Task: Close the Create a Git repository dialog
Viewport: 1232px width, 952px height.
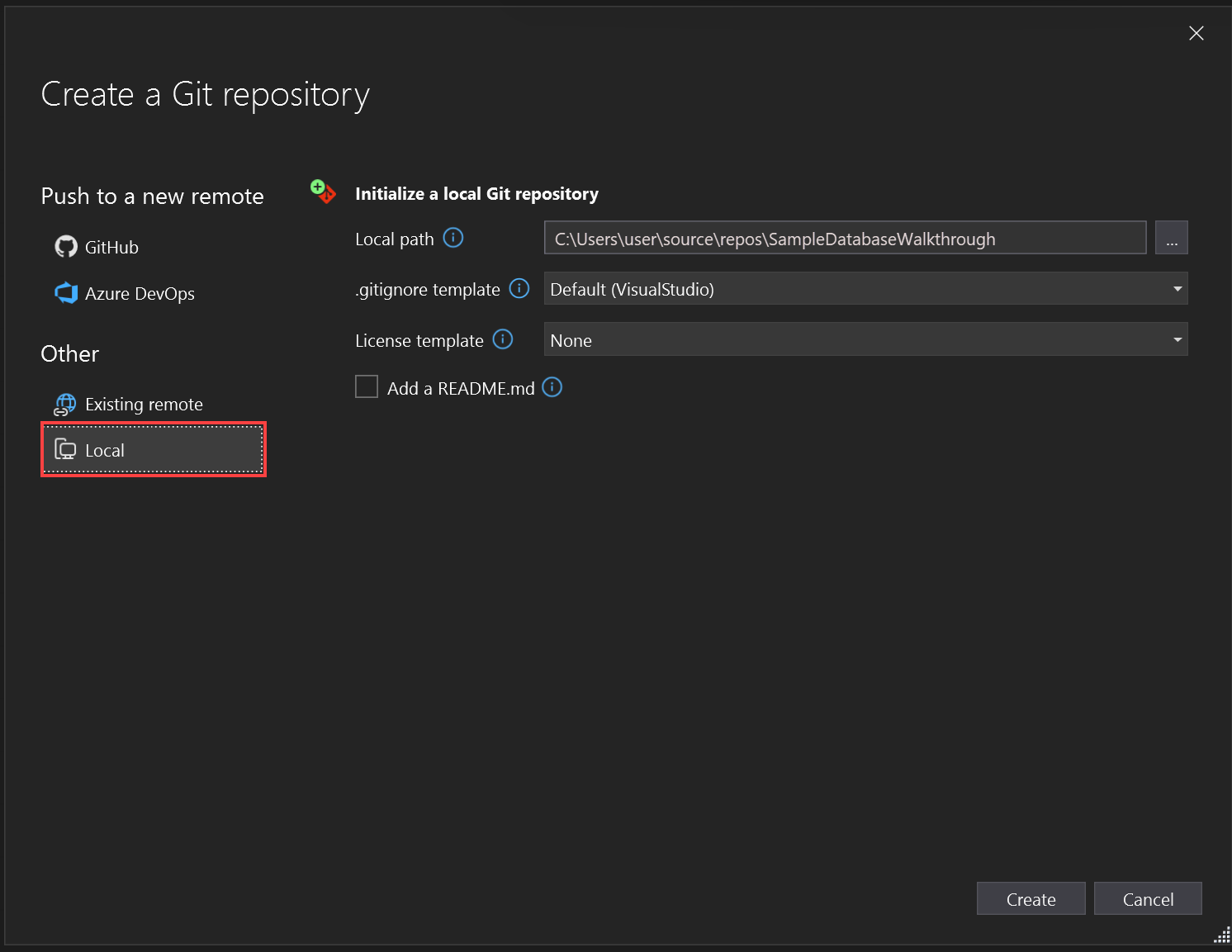Action: tap(1196, 33)
